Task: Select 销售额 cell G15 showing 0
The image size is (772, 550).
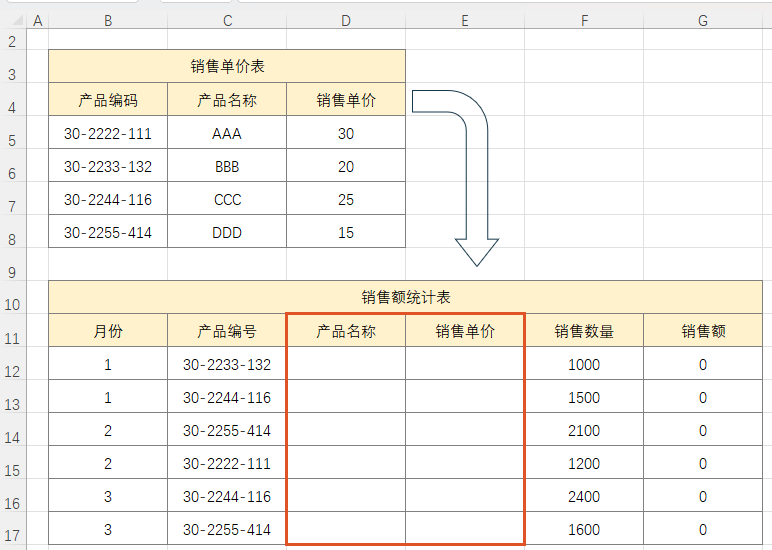Action: click(703, 463)
